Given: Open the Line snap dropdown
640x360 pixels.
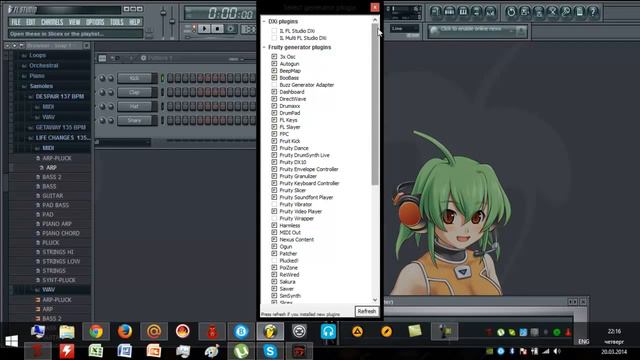Looking at the screenshot, I should 404,29.
